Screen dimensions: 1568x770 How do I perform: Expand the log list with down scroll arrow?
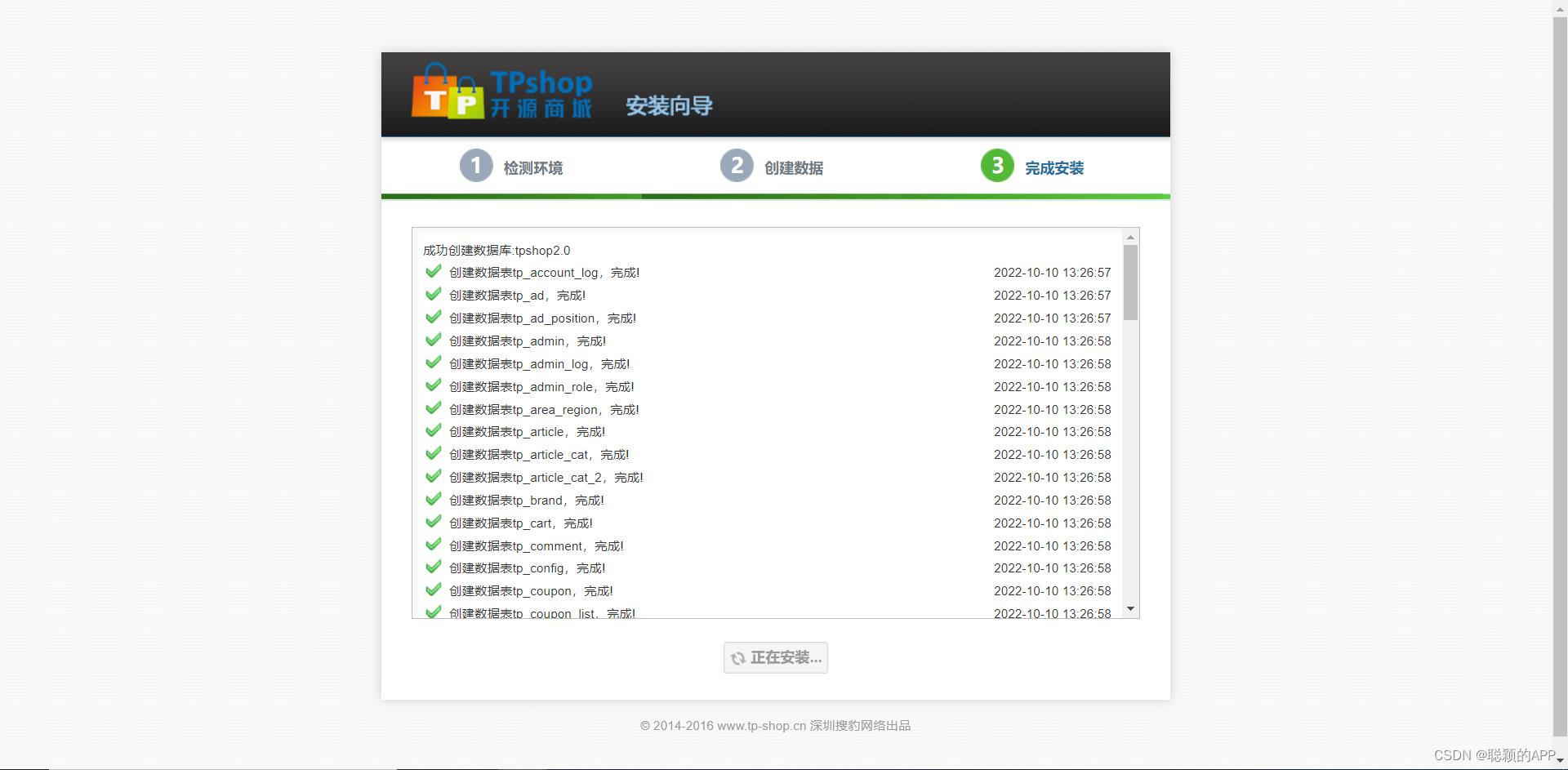point(1129,608)
